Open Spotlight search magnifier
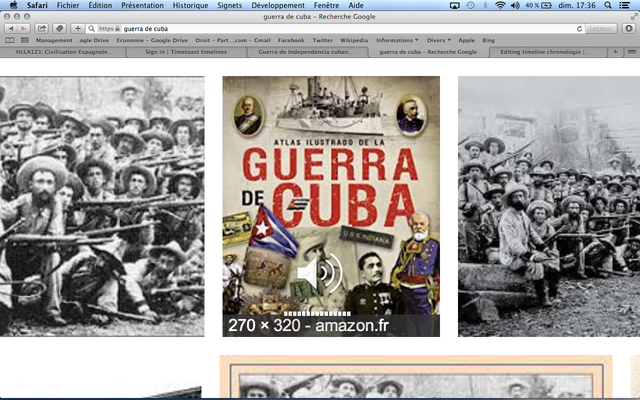 tap(608, 5)
